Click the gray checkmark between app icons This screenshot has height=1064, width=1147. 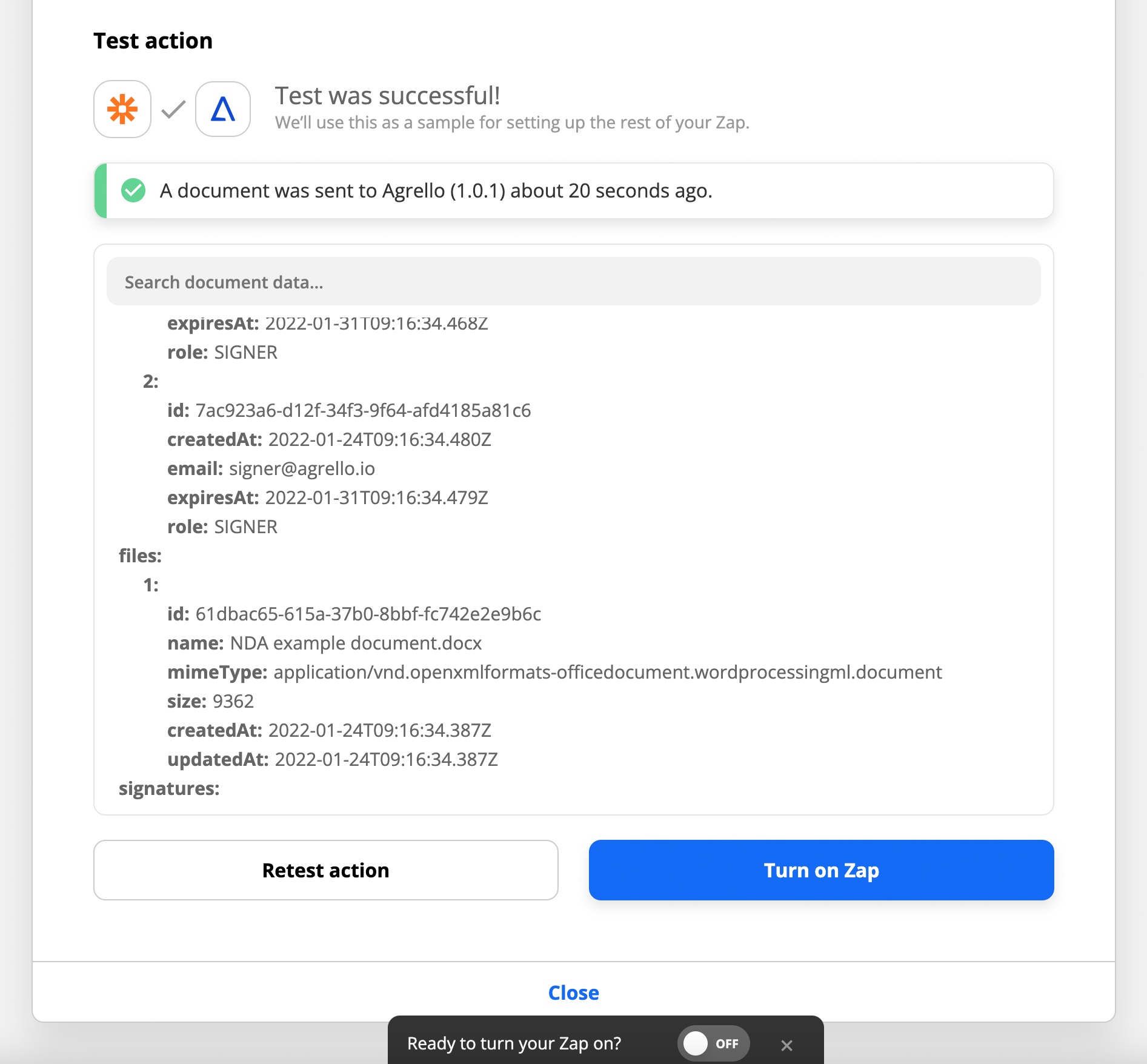[x=173, y=109]
